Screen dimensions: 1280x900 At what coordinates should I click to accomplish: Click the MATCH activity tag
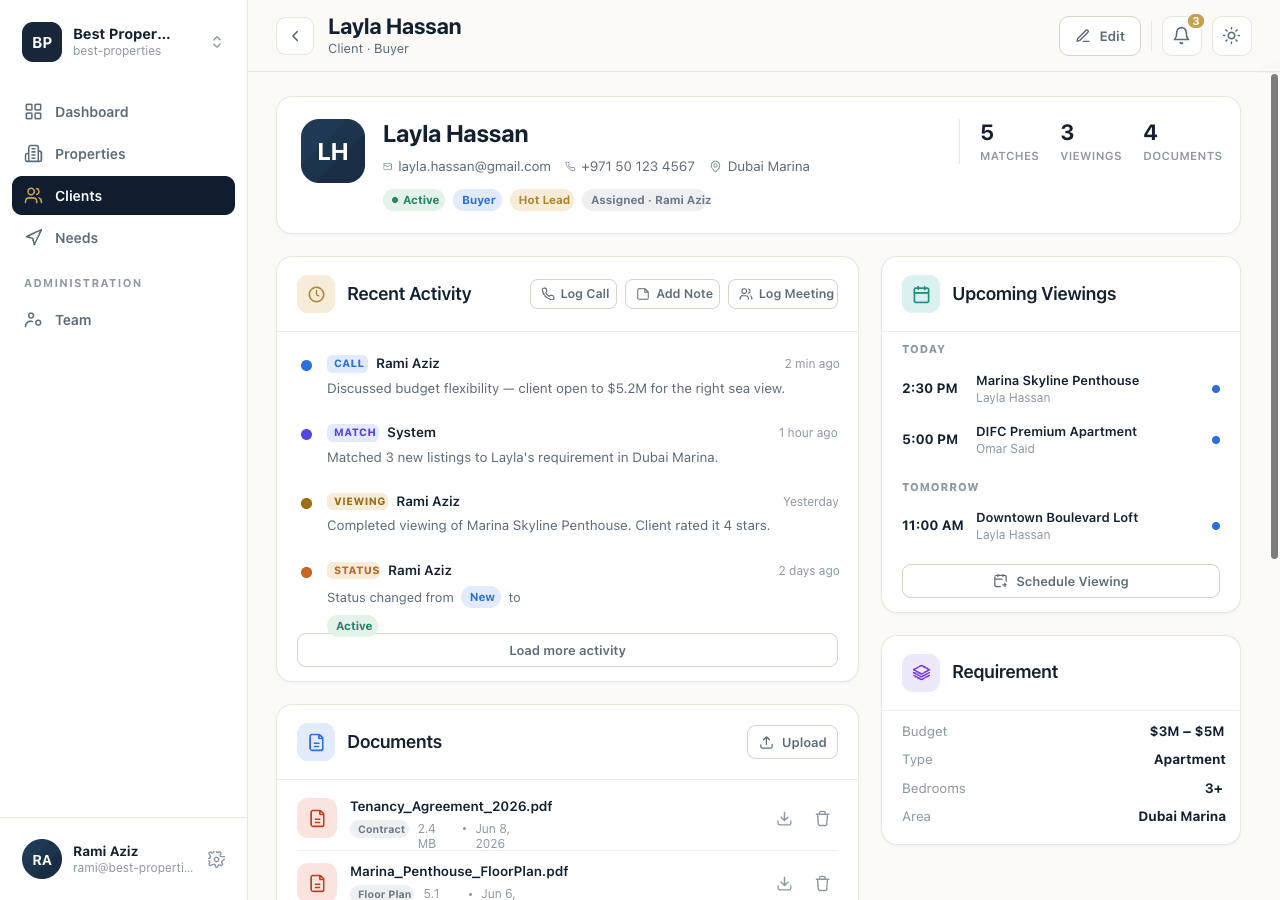coord(354,433)
